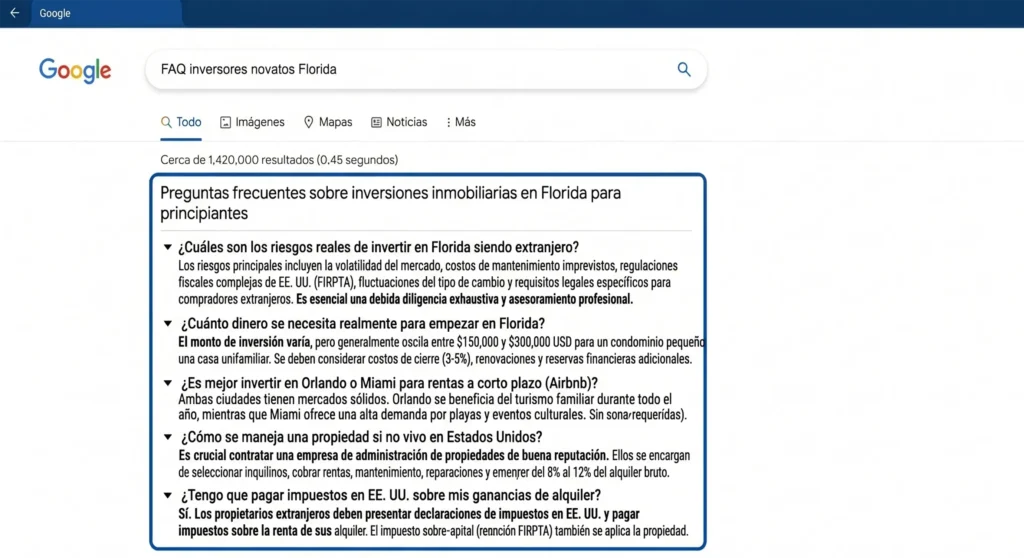The image size is (1024, 558).
Task: Collapse the pagar impuestos question triangle
Action: [168, 495]
